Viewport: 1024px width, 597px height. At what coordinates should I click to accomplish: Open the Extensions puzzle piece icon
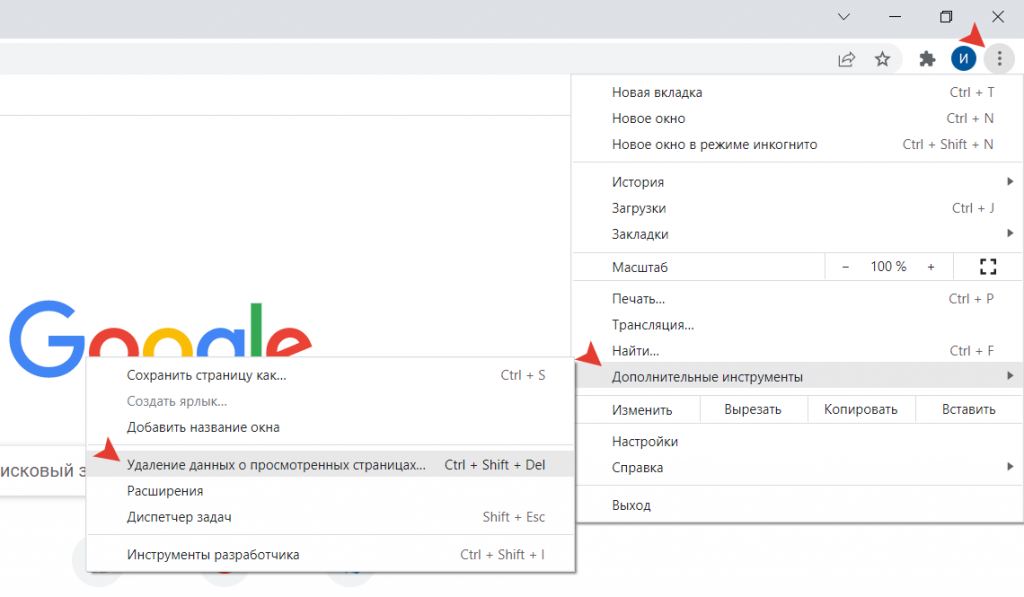tap(927, 59)
